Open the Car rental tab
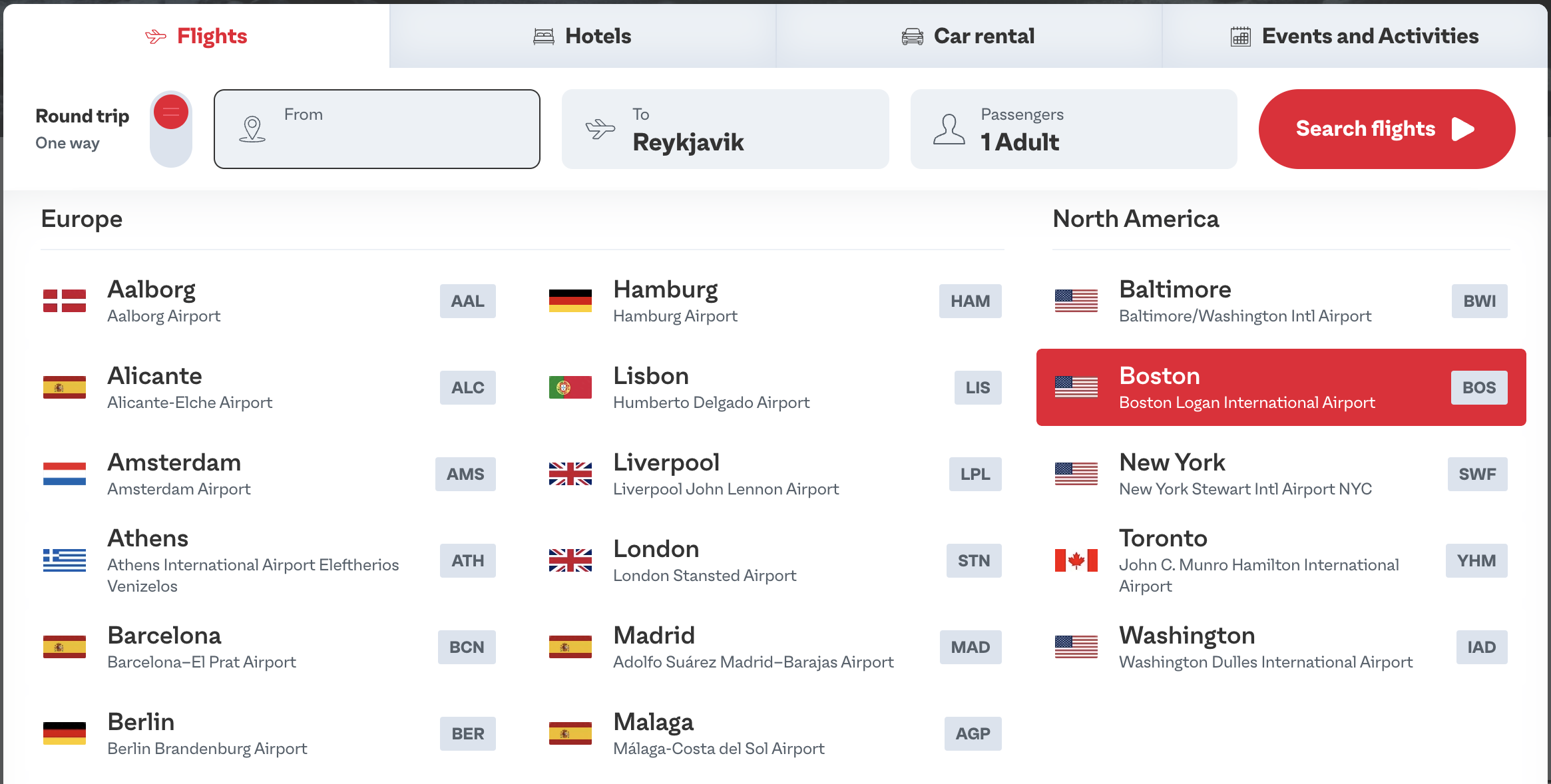This screenshot has height=784, width=1551. coord(969,36)
